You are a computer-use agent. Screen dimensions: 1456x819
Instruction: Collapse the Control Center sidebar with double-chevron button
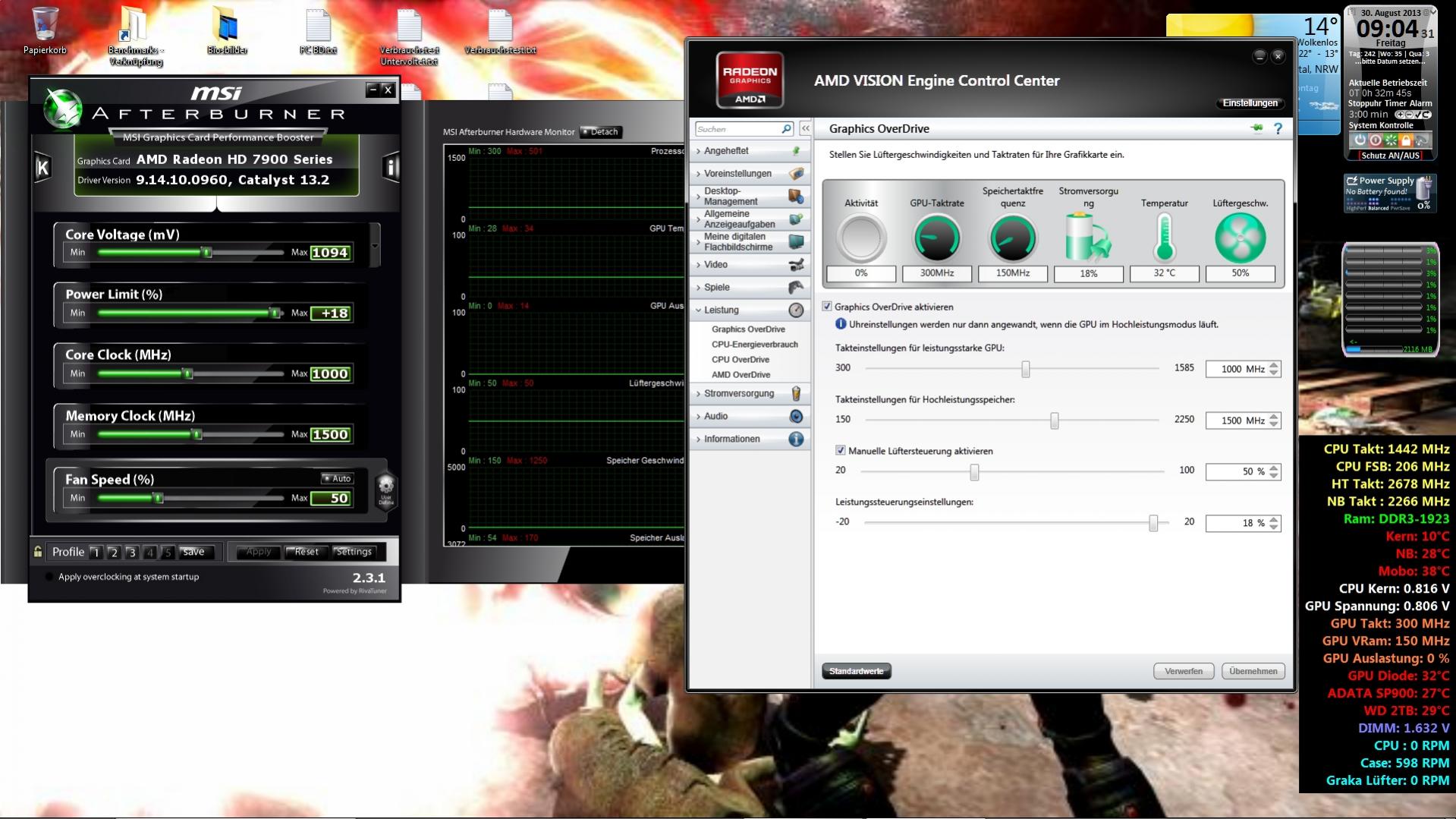pyautogui.click(x=805, y=129)
